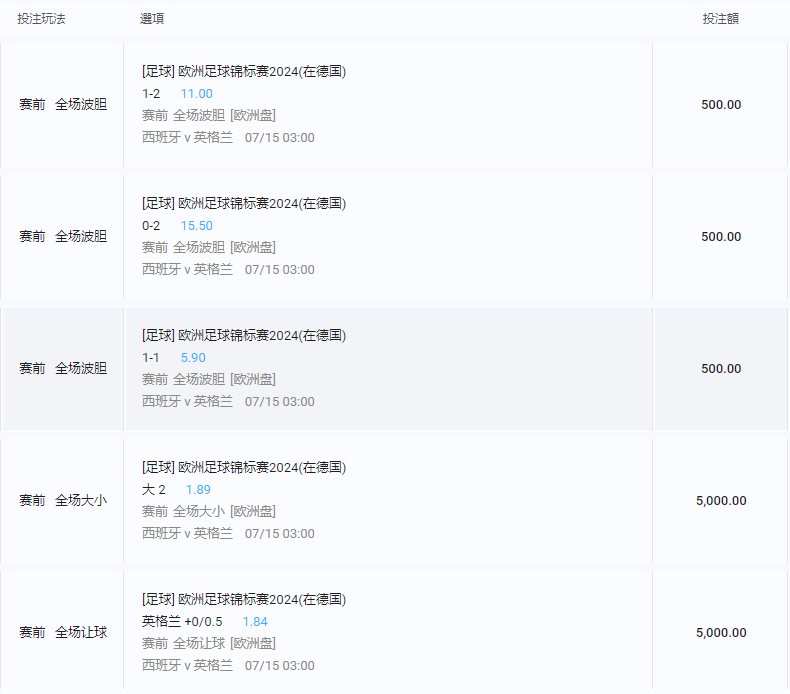790x694 pixels.
Task: Click the 500.00 stake of the 0-2 bet
Action: tap(721, 236)
